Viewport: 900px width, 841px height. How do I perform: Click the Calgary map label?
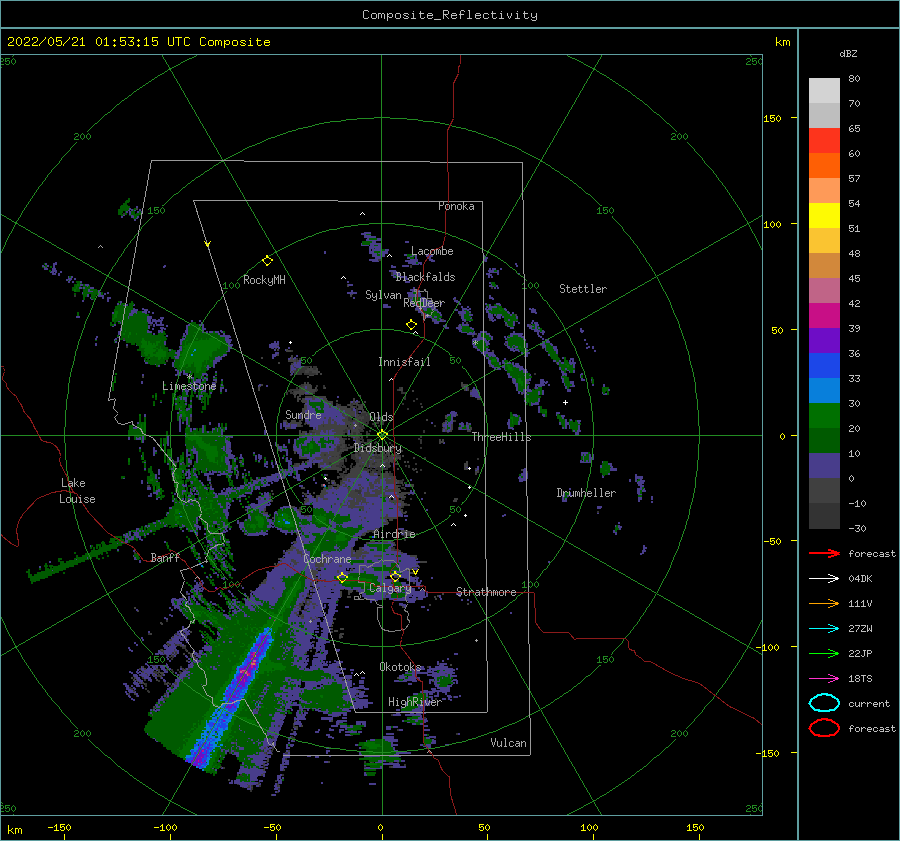(390, 588)
